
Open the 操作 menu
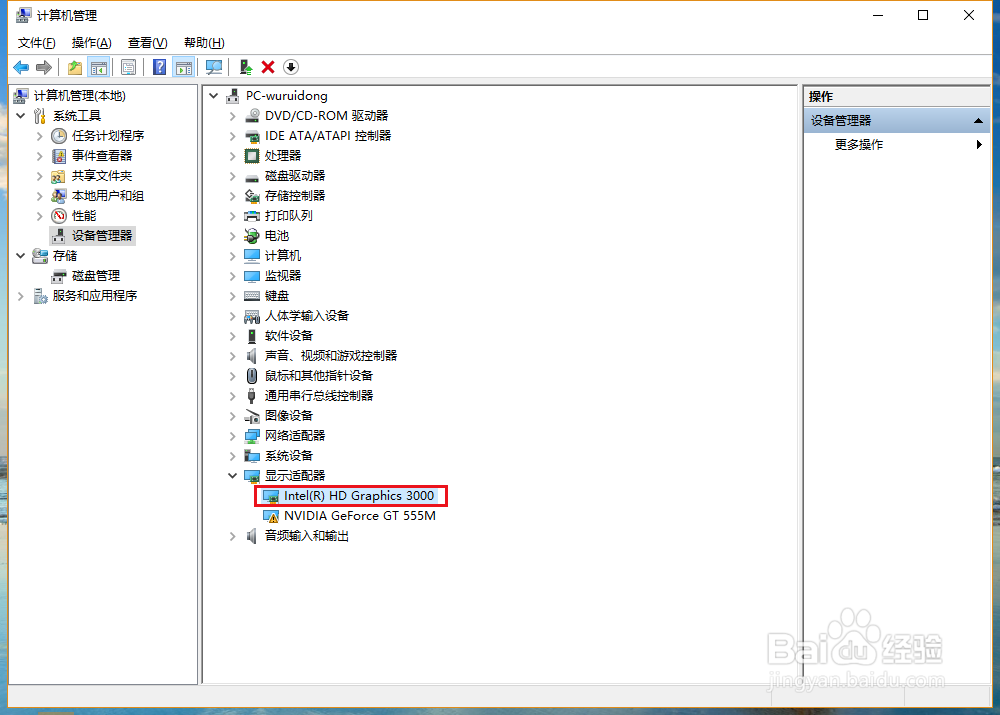pos(91,42)
